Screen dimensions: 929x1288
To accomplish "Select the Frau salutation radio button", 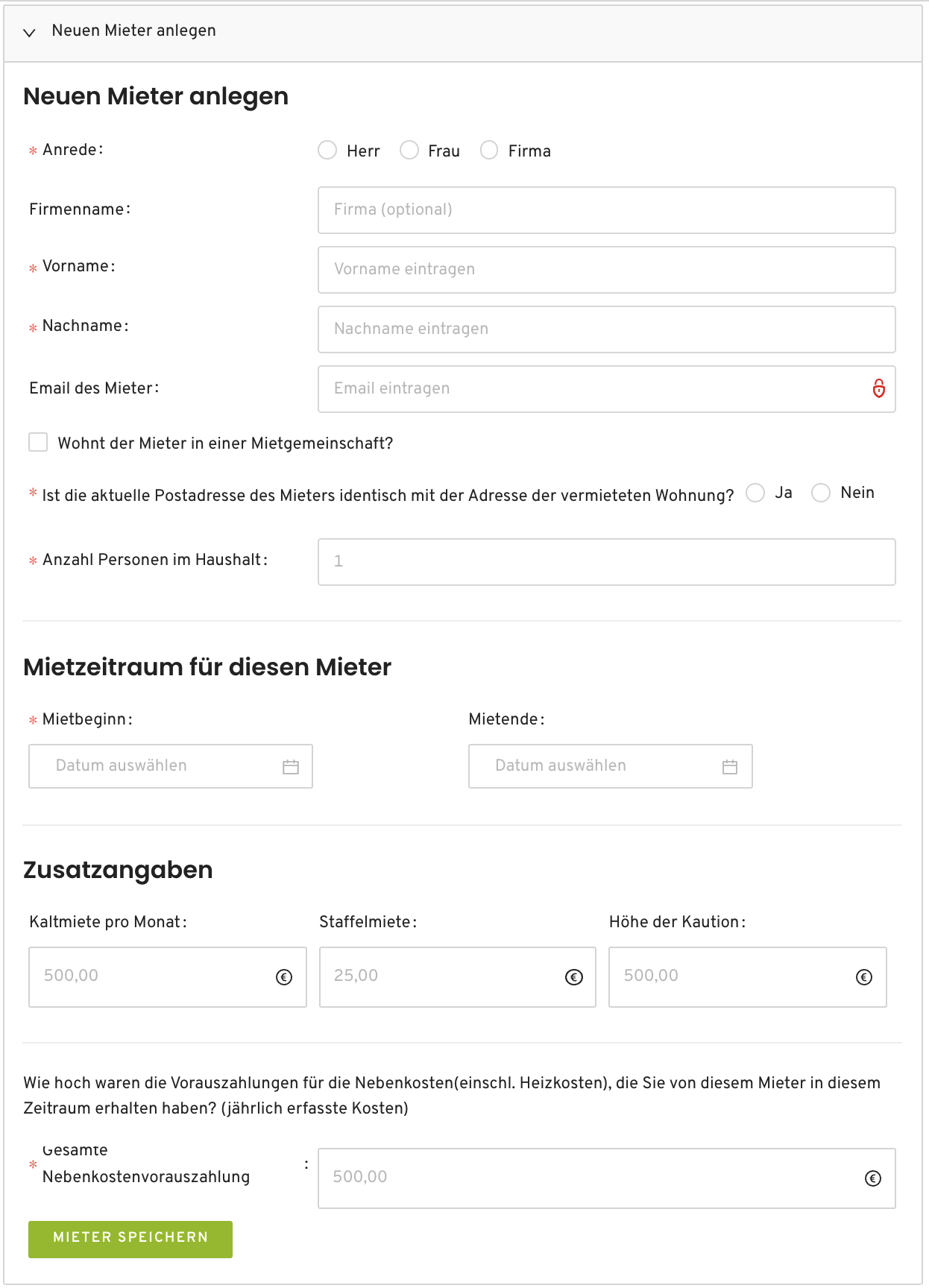I will pos(409,151).
